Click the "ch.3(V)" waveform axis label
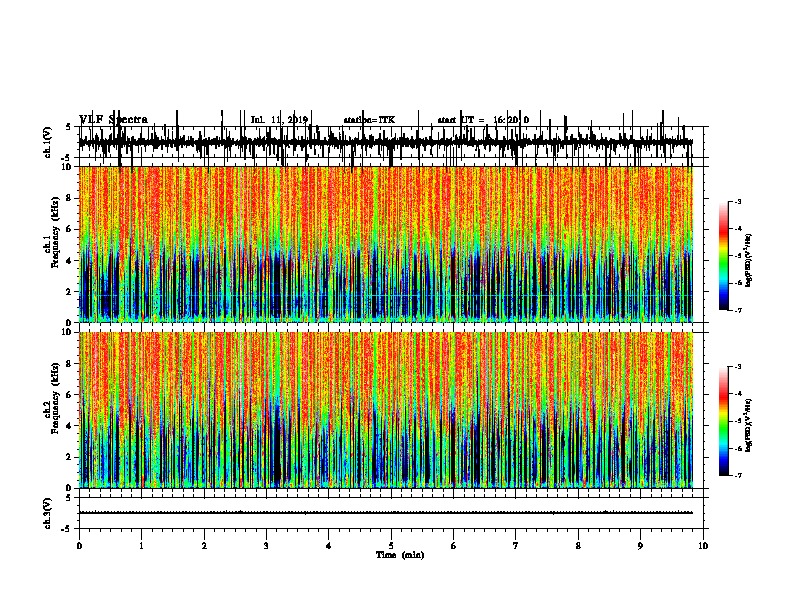Image resolution: width=792 pixels, height=612 pixels. point(47,513)
